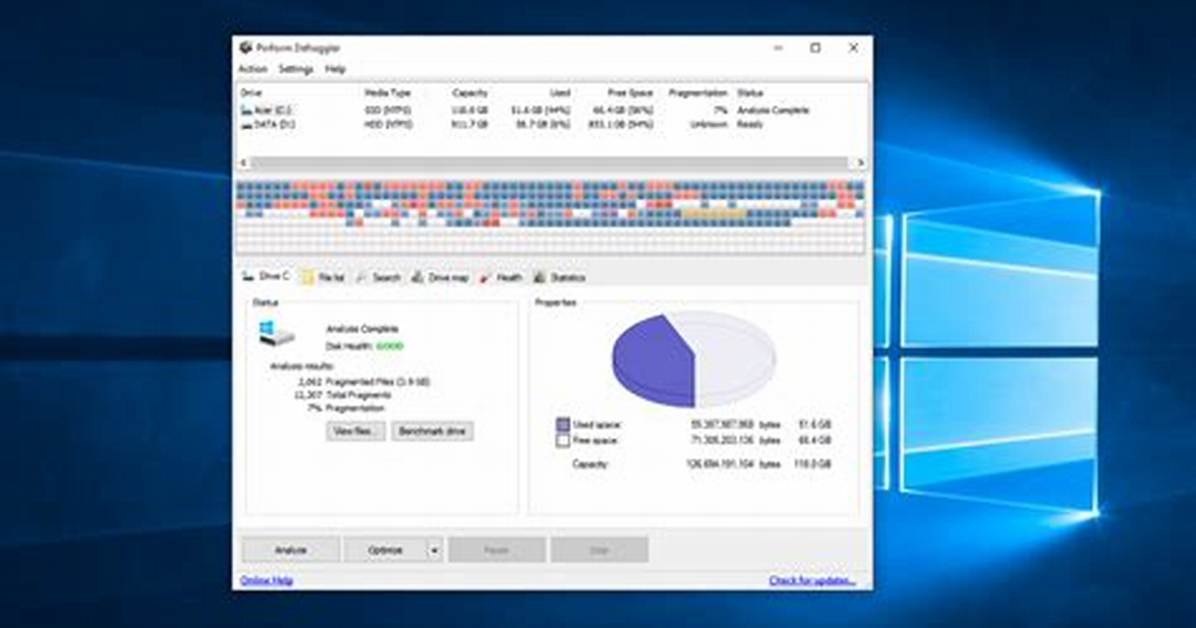Switch to the Drive map tab
The image size is (1196, 628).
440,278
